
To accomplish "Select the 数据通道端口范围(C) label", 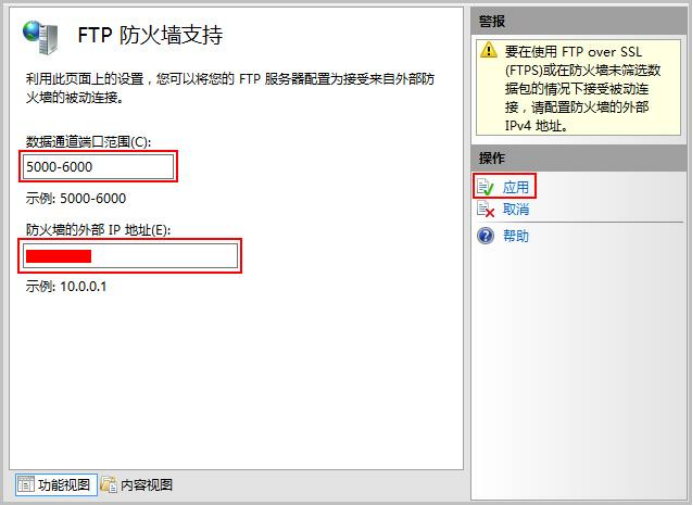I will click(88, 142).
